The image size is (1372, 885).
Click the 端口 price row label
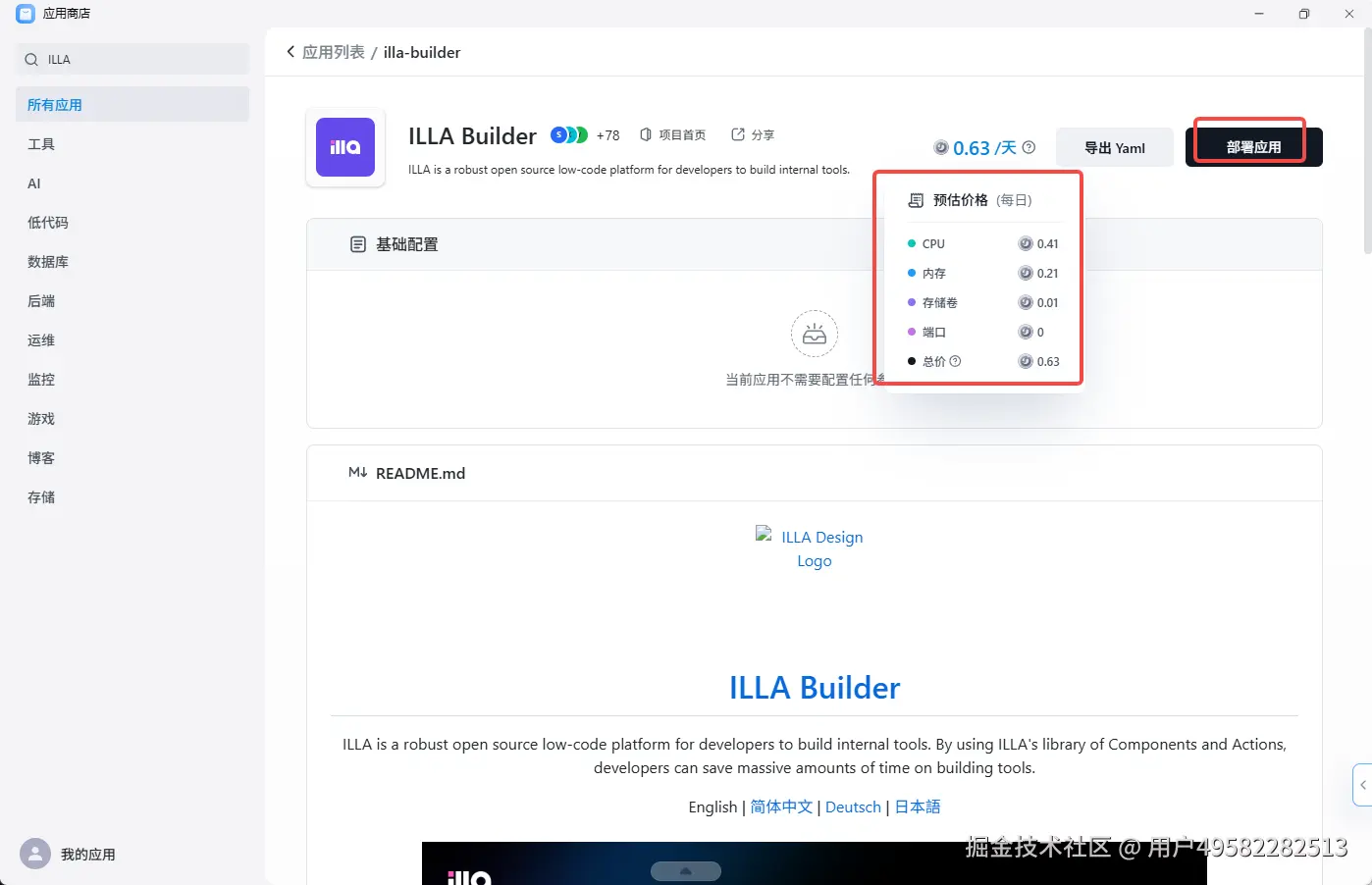[x=934, y=332]
